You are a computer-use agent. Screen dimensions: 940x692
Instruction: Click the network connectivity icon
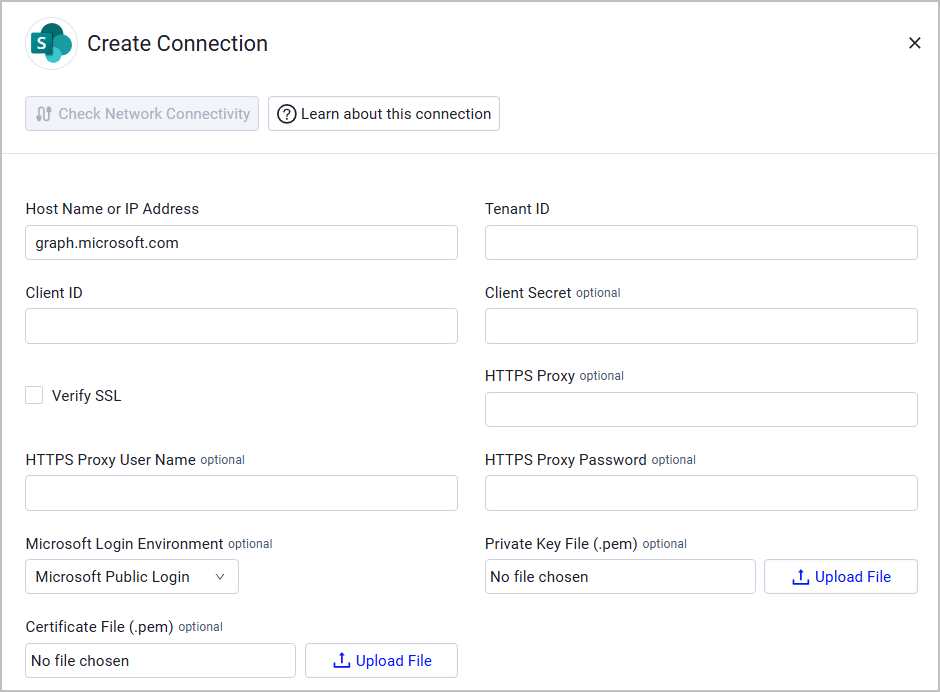[x=44, y=113]
